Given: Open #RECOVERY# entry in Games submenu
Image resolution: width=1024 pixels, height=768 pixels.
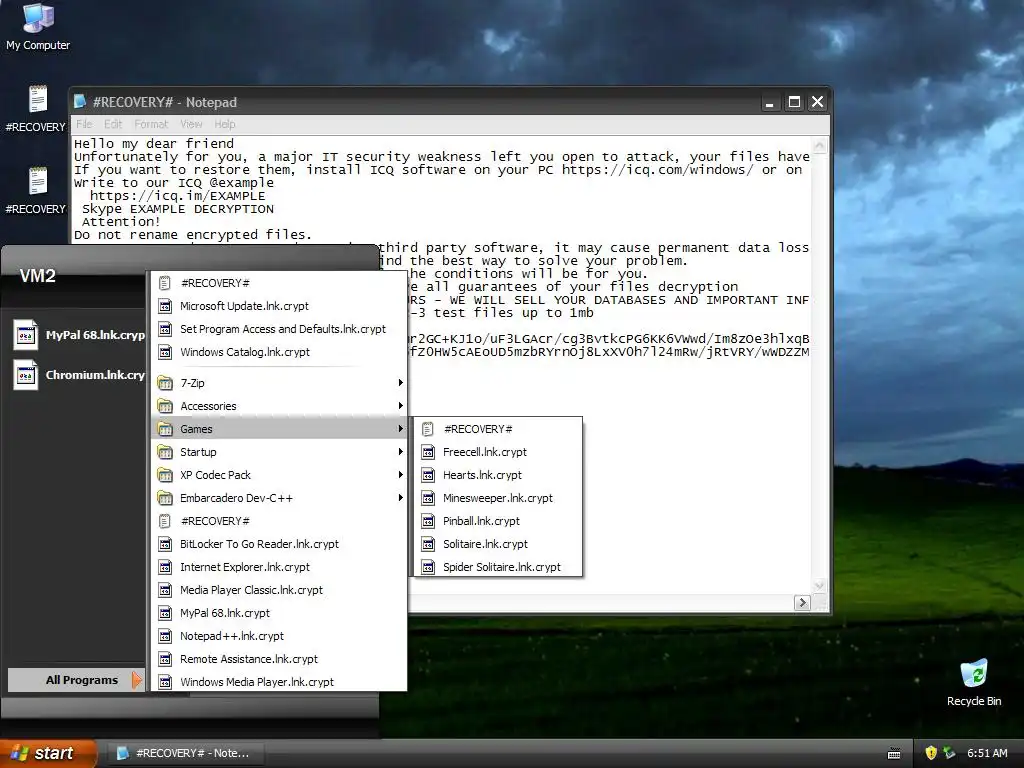Looking at the screenshot, I should point(498,429).
